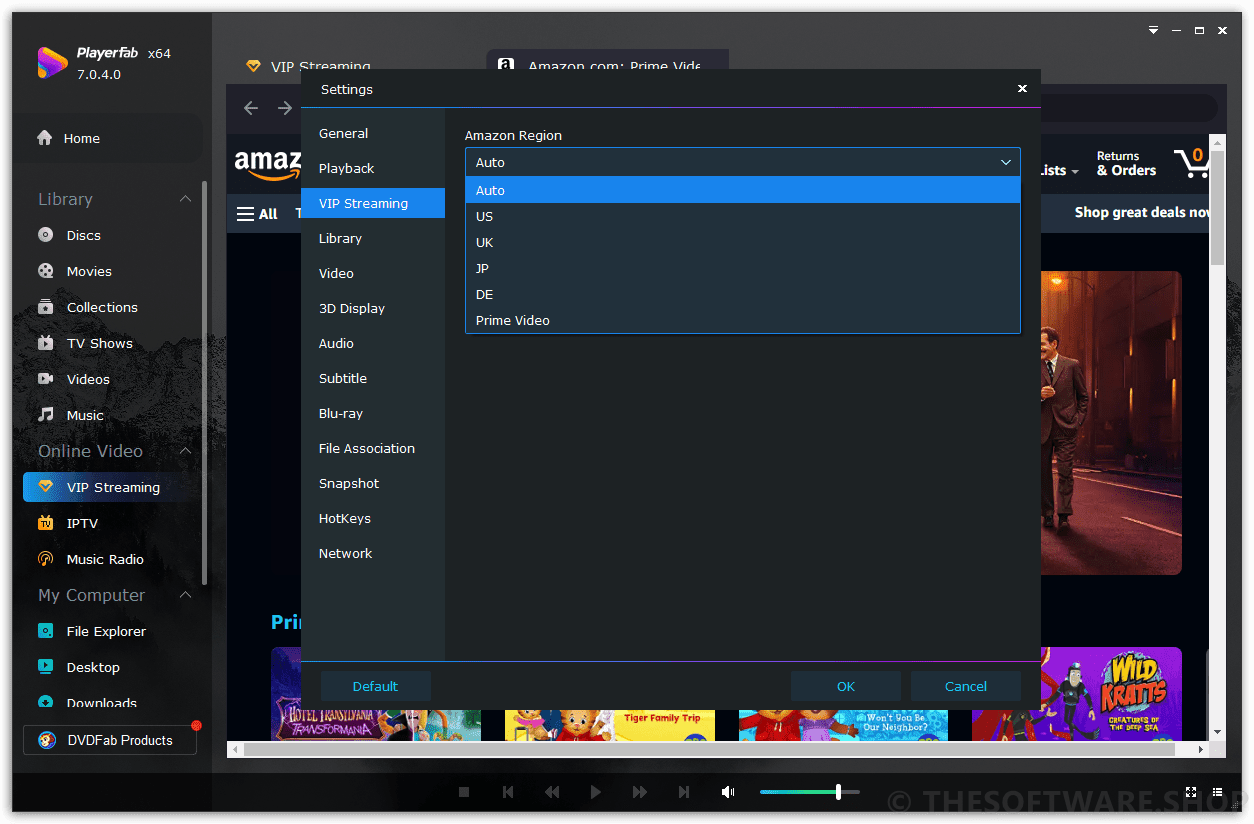
Task: Adjust the volume slider
Action: [x=809, y=792]
